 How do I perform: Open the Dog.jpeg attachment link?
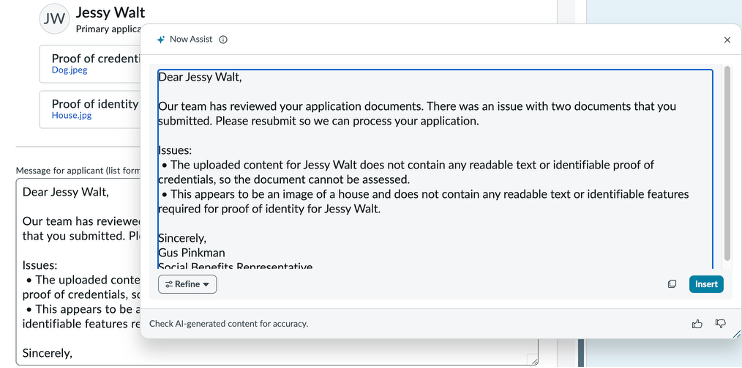tap(70, 70)
